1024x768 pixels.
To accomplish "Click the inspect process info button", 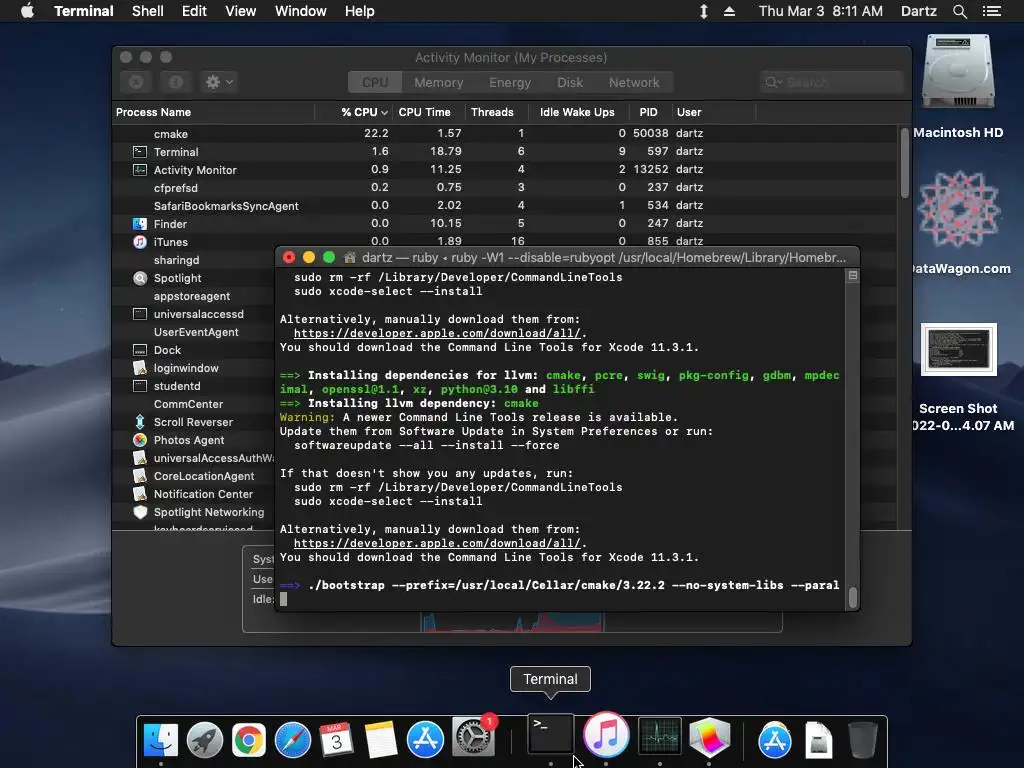I will pos(176,82).
